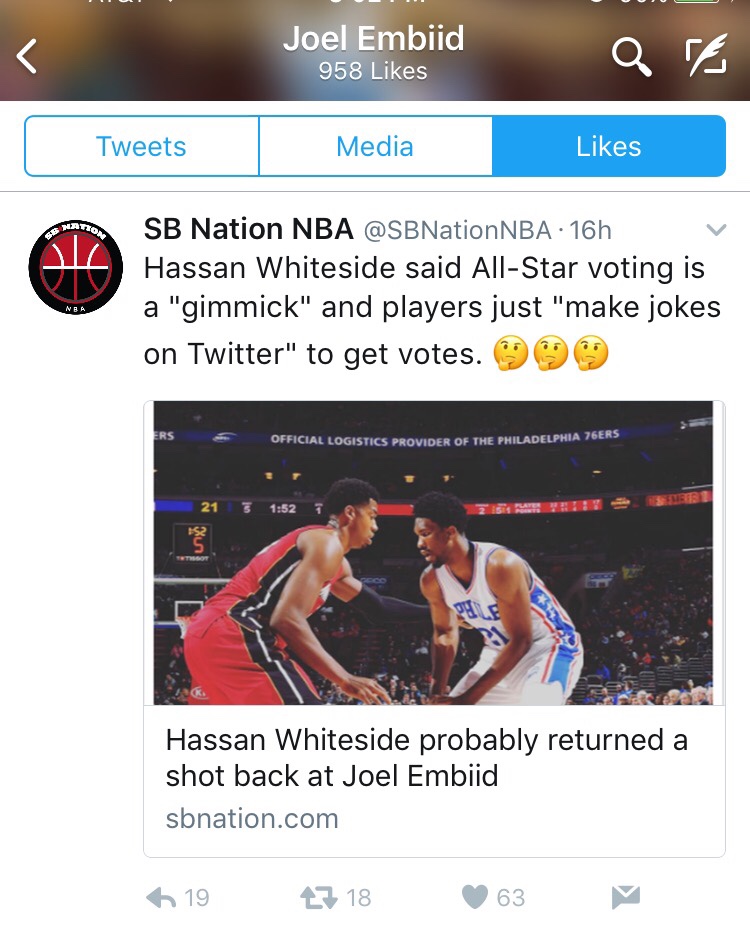Image resolution: width=750 pixels, height=928 pixels.
Task: Open search with the magnifying glass
Action: click(x=630, y=58)
